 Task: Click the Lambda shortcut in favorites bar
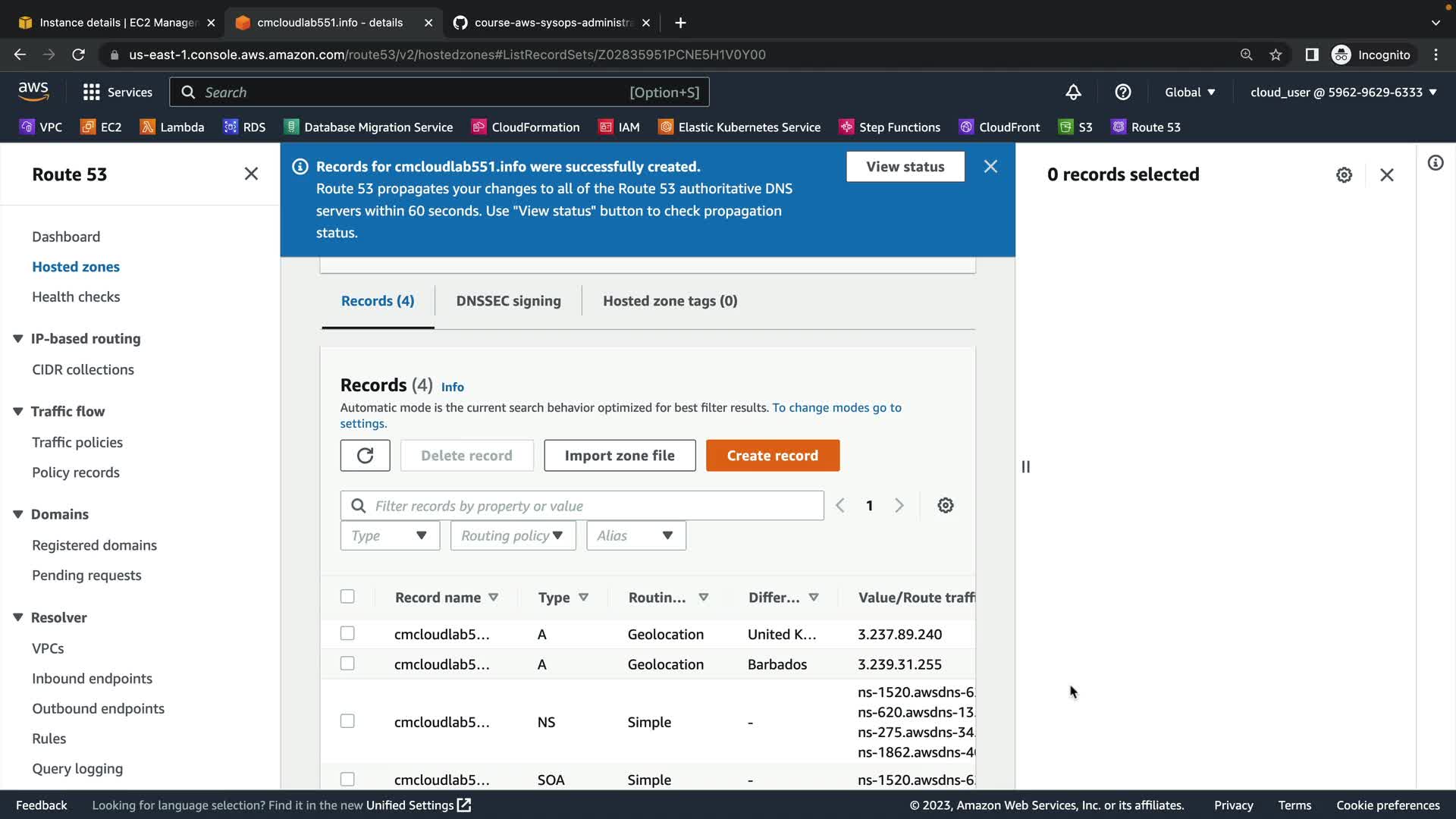click(x=172, y=127)
